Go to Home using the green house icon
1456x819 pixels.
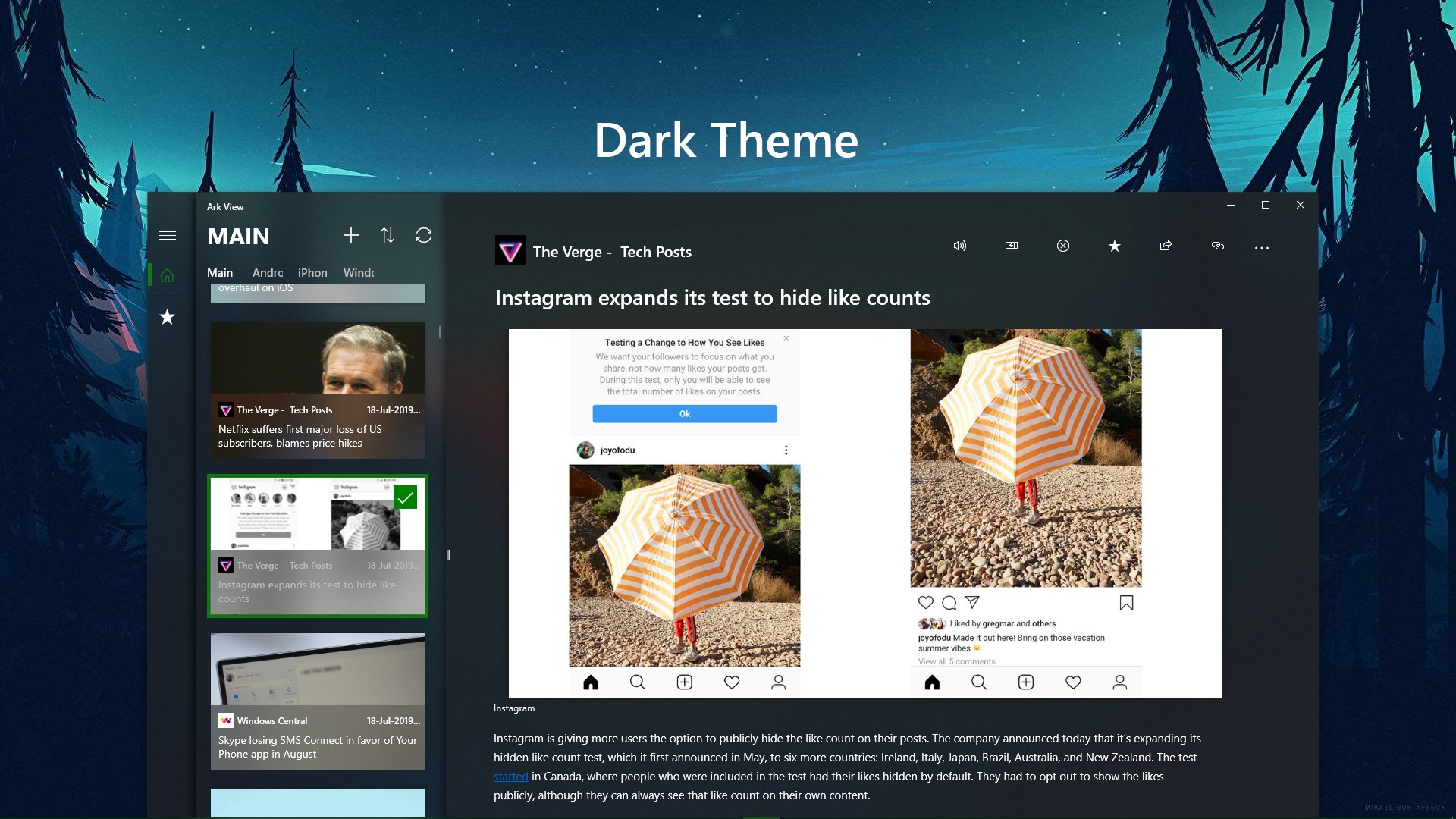pyautogui.click(x=168, y=275)
